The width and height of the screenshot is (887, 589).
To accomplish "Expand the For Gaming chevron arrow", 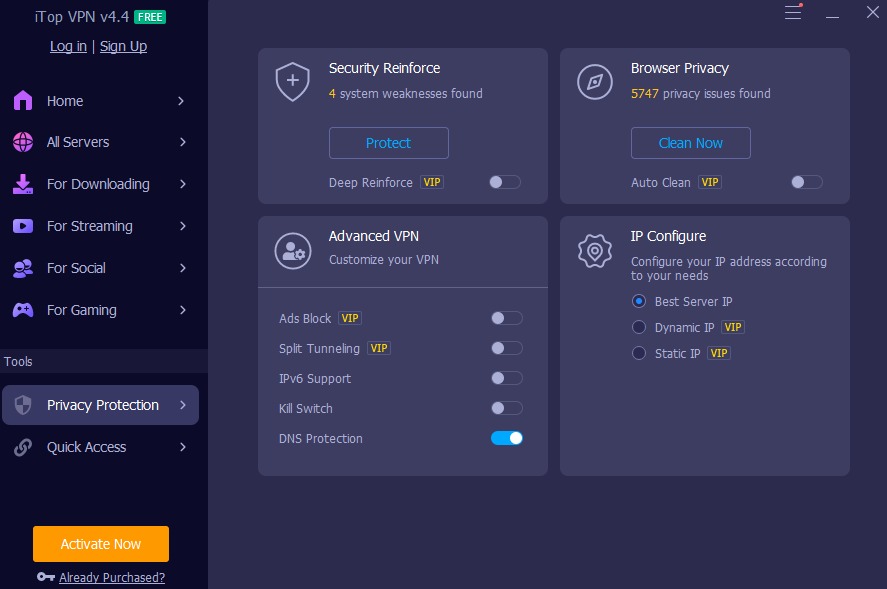I will pyautogui.click(x=182, y=310).
